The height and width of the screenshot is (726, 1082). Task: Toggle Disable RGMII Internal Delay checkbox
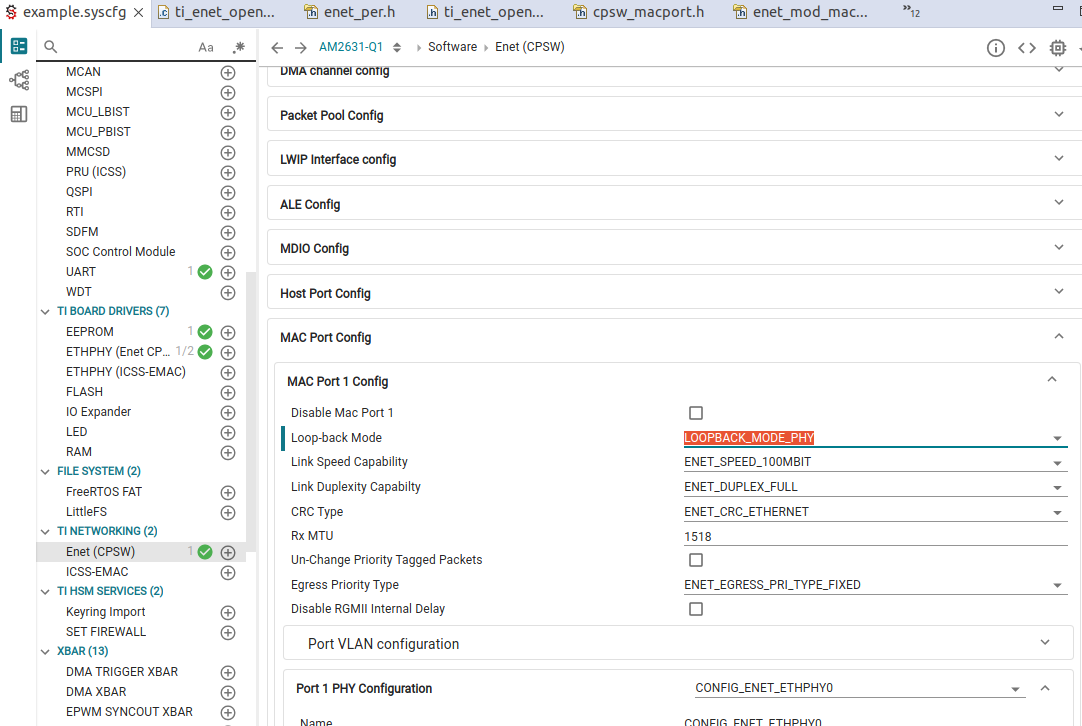pyautogui.click(x=696, y=609)
